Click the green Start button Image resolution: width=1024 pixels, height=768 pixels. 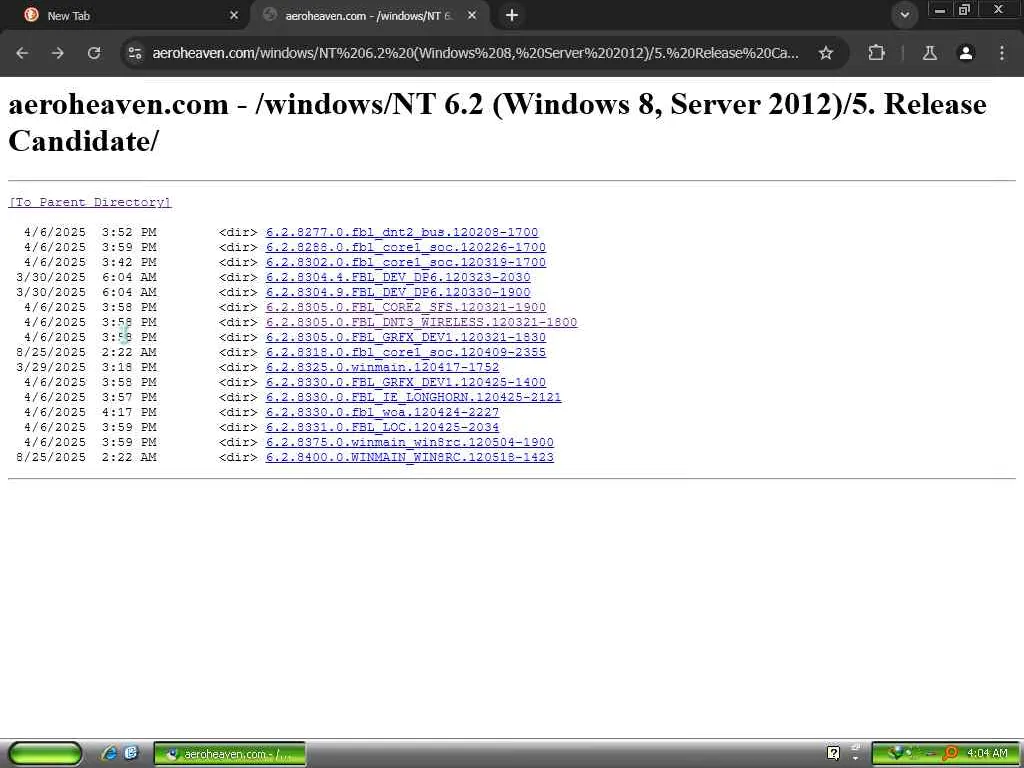point(44,754)
